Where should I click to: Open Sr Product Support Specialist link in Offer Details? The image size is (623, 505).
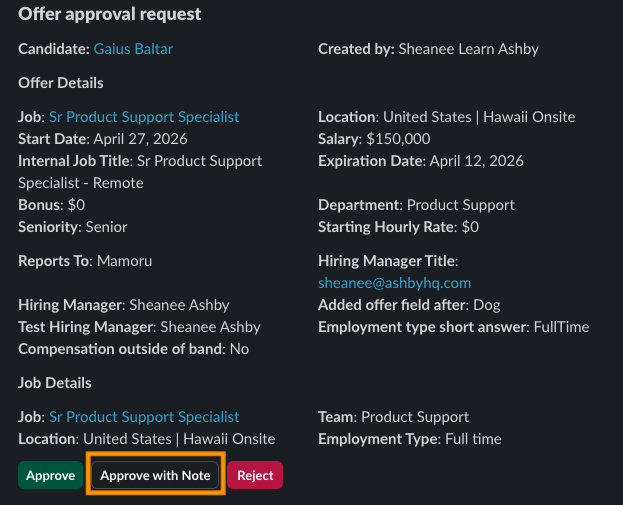[144, 117]
